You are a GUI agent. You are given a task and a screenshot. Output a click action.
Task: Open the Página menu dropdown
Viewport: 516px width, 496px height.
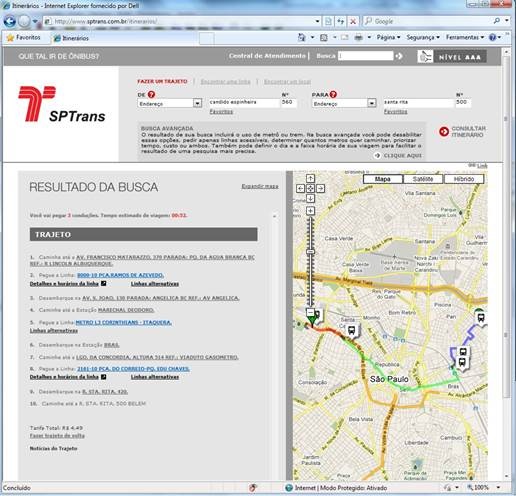(388, 37)
